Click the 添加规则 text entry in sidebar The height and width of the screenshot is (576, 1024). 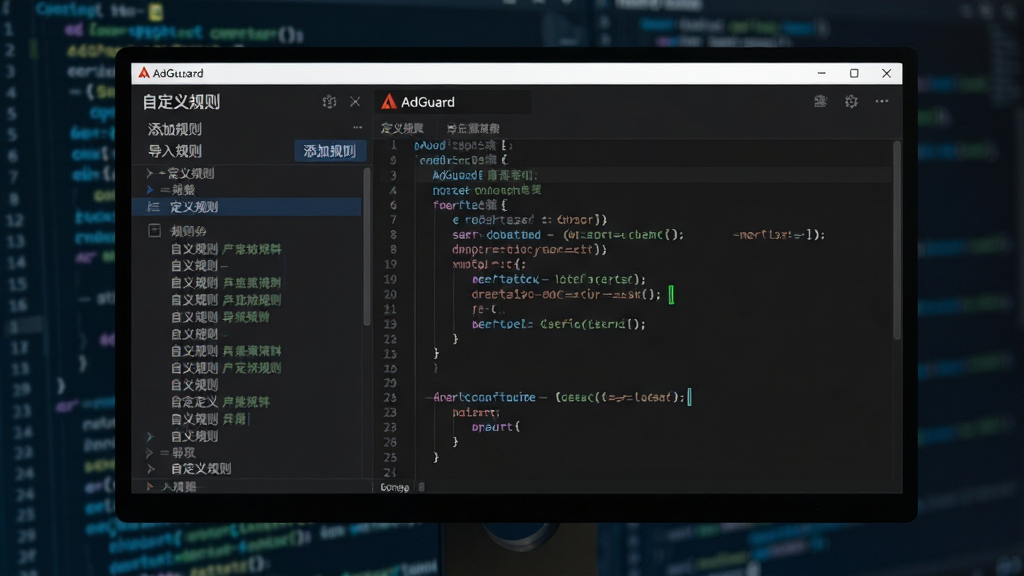pos(174,129)
